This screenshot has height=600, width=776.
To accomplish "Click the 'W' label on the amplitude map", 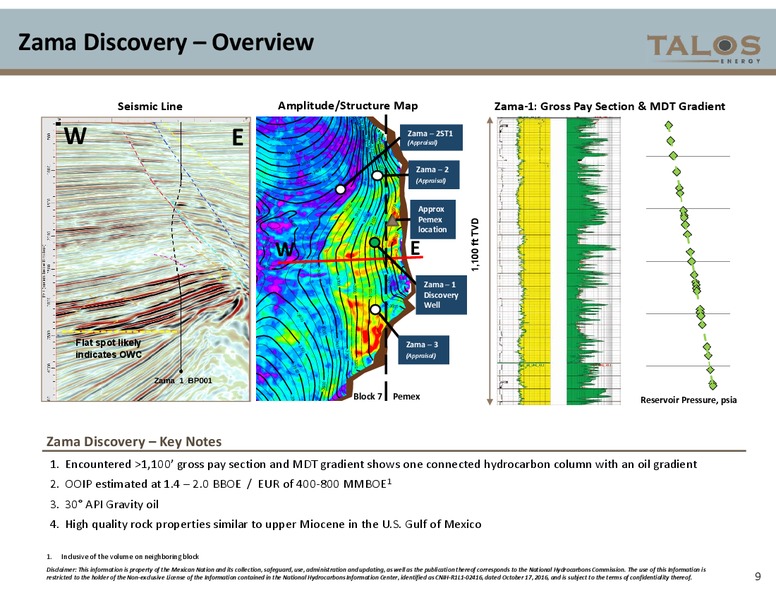I will click(x=287, y=251).
